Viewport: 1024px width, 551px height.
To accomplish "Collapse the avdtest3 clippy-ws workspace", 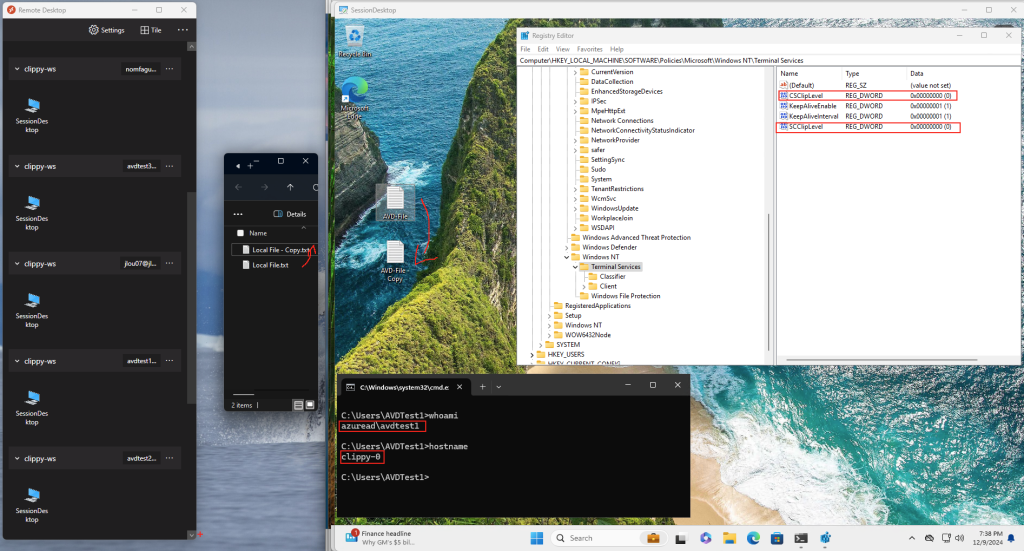I will (x=17, y=166).
